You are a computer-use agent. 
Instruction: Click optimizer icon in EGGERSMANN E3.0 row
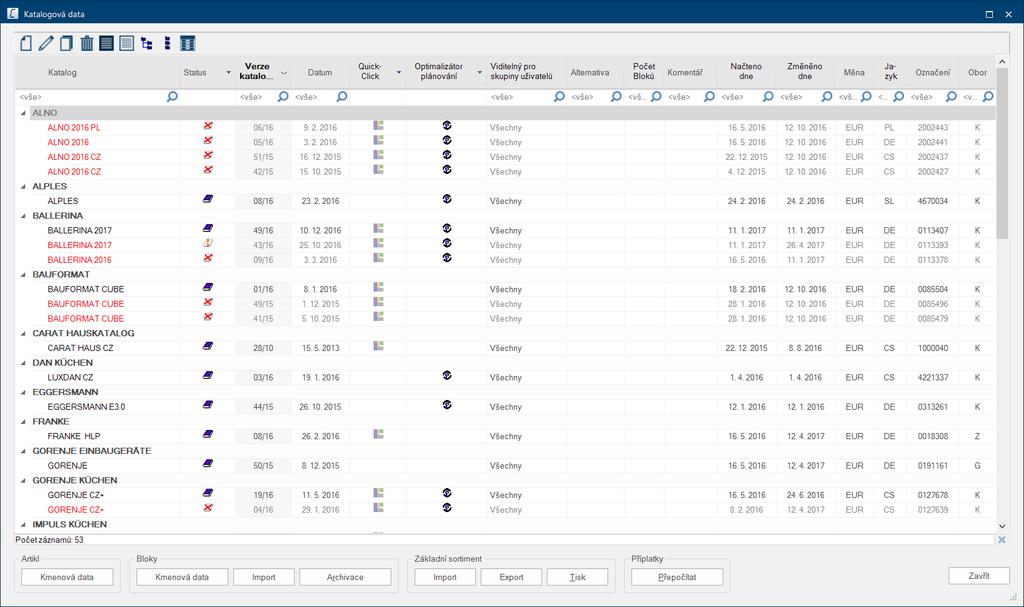tap(447, 405)
